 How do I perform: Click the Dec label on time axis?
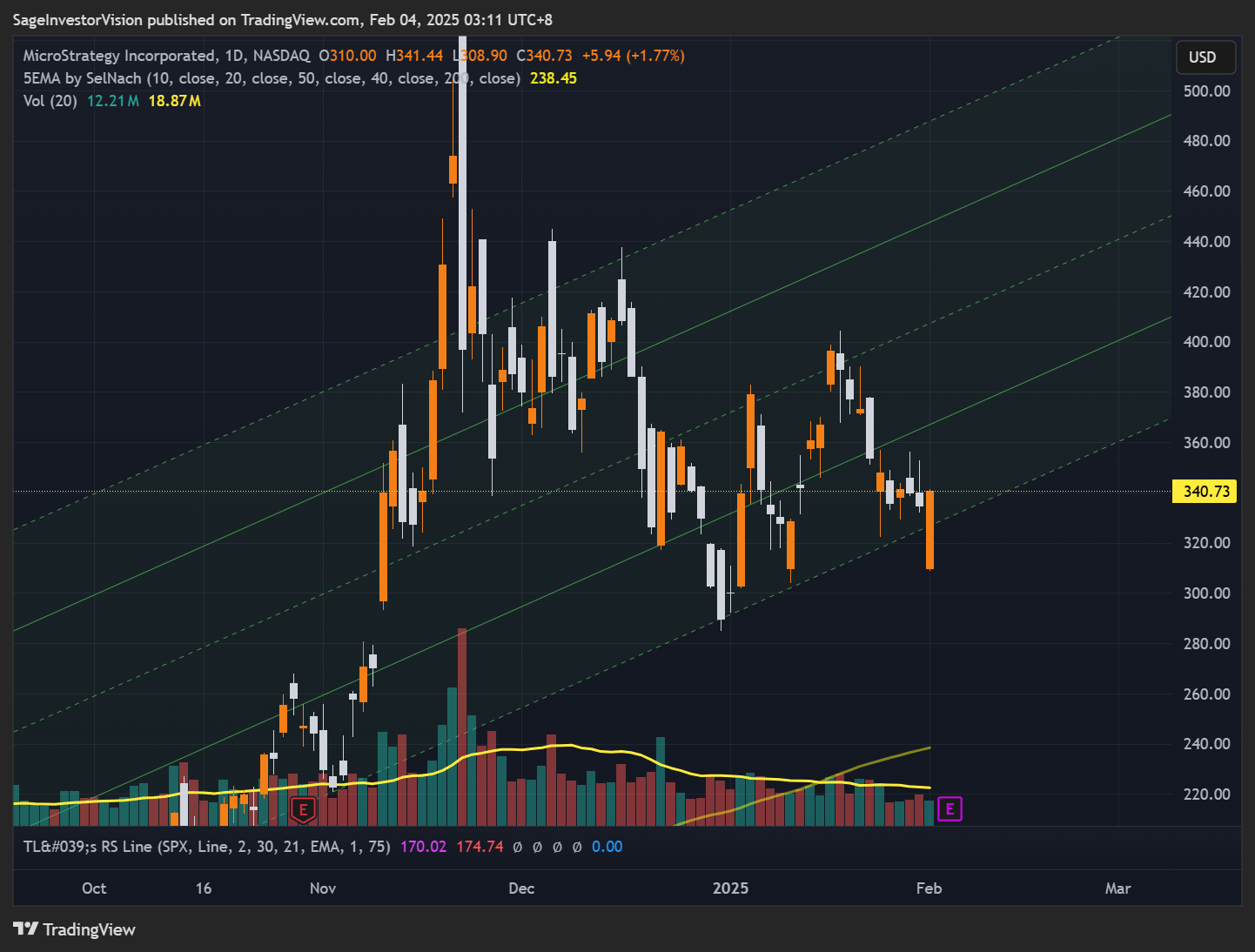point(521,888)
